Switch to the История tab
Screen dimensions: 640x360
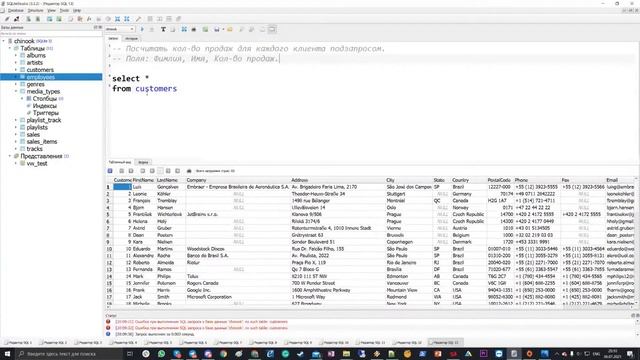click(131, 38)
